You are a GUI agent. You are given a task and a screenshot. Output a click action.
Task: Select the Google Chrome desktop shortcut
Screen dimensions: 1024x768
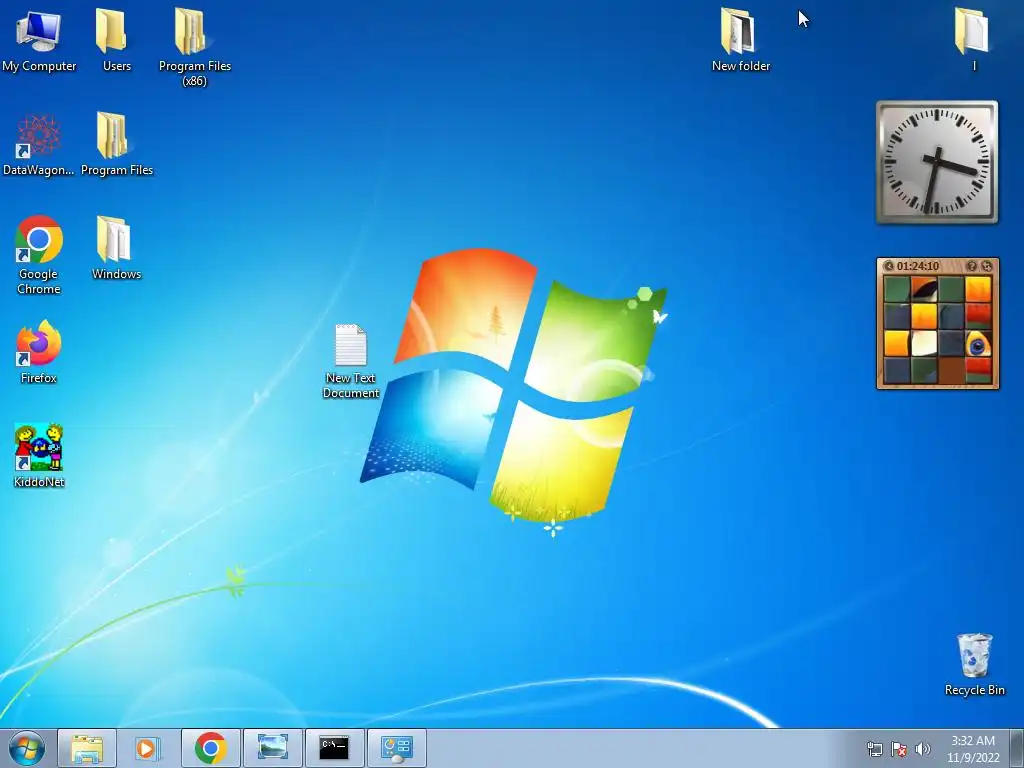pos(39,255)
